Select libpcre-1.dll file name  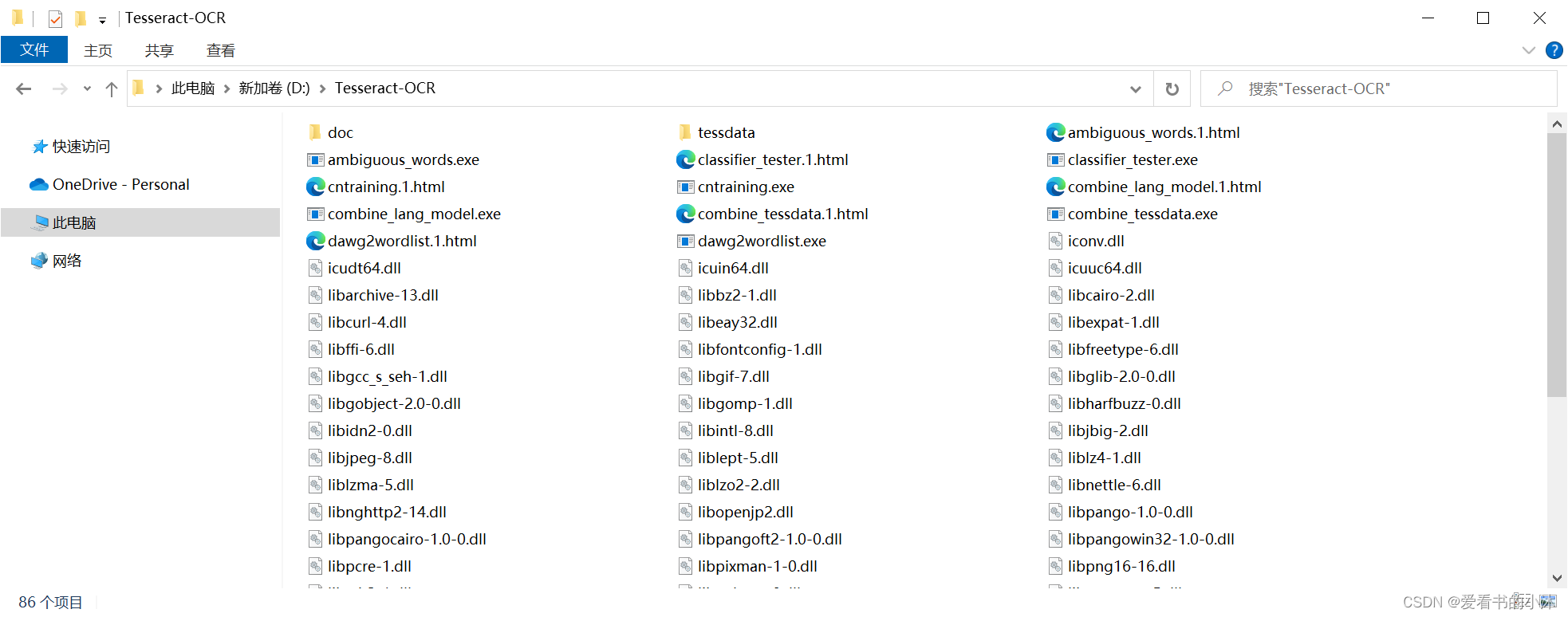tap(369, 566)
